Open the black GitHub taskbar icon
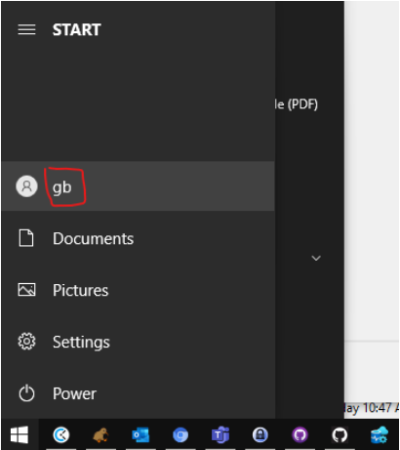 340,435
